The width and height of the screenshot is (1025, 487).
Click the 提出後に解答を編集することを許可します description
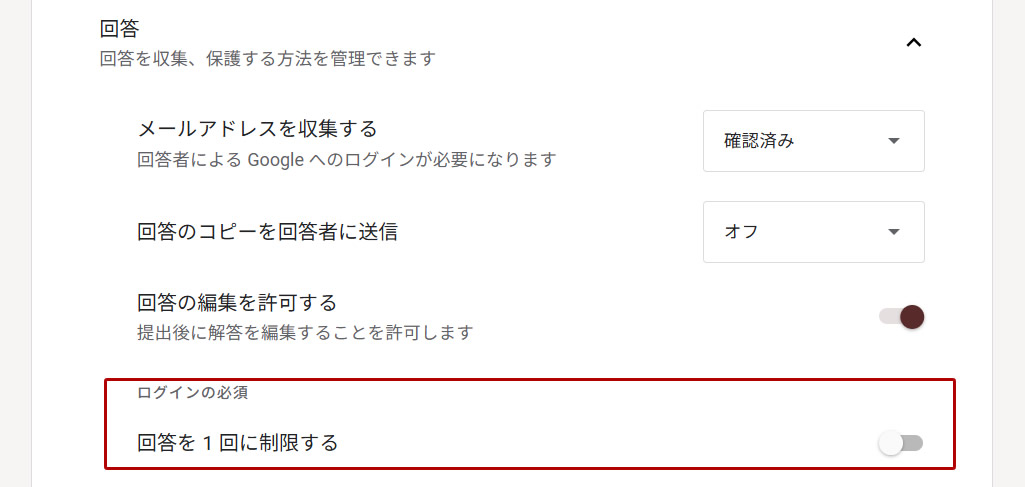tap(304, 332)
